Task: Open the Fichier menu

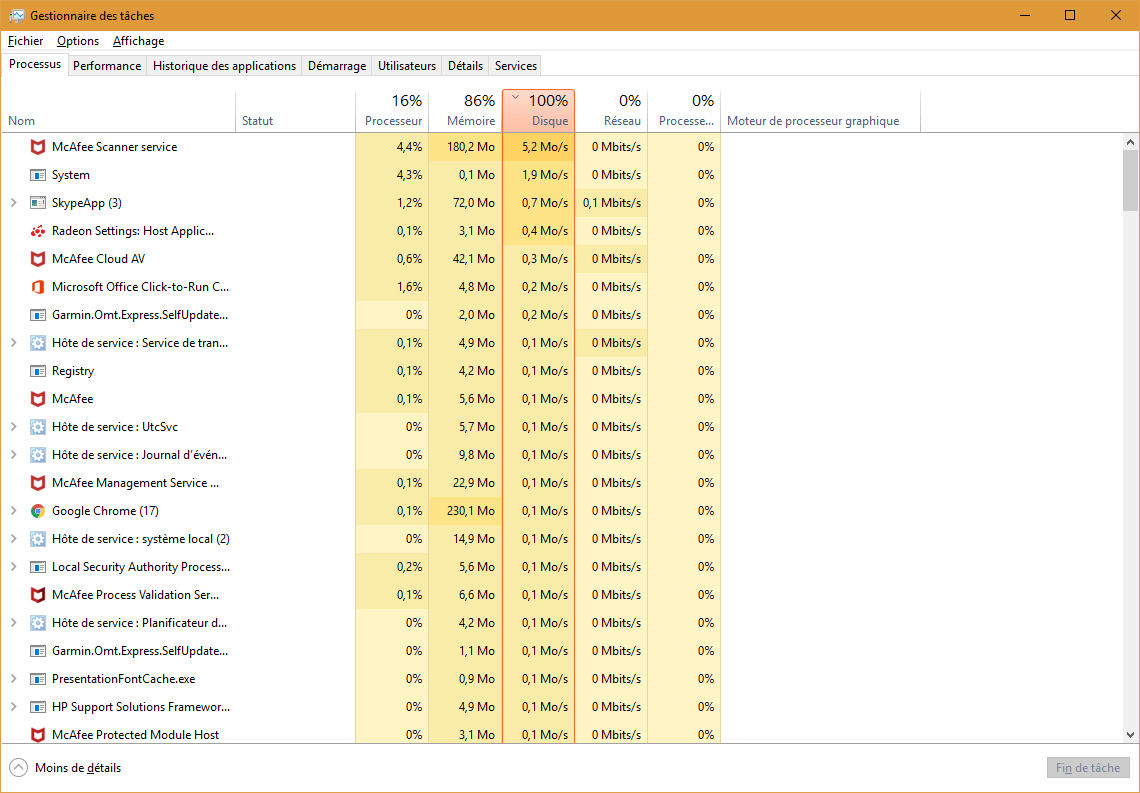Action: pos(25,41)
